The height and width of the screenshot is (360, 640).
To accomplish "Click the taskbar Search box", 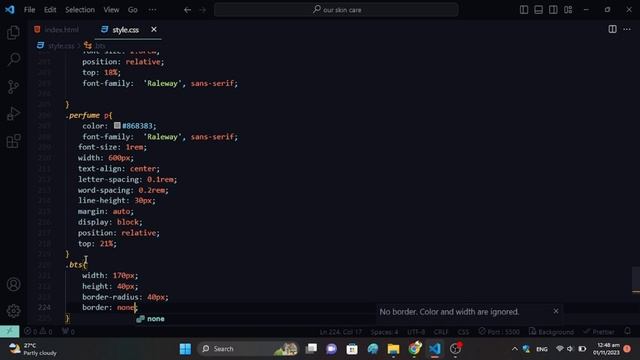I will (x=248, y=349).
